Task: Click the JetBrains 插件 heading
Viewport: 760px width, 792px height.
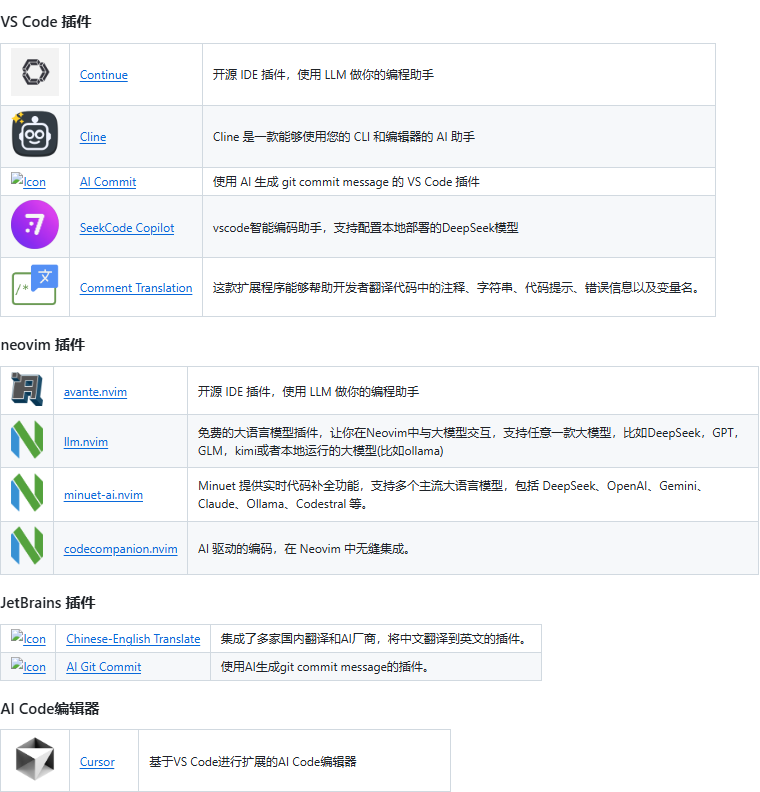Action: tap(48, 603)
